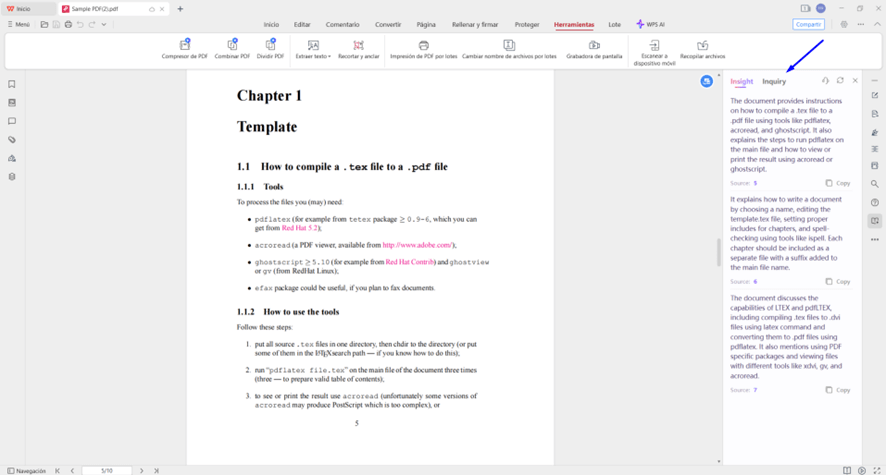Switch to the Editar ribbon tab
The image size is (886, 475).
point(302,24)
